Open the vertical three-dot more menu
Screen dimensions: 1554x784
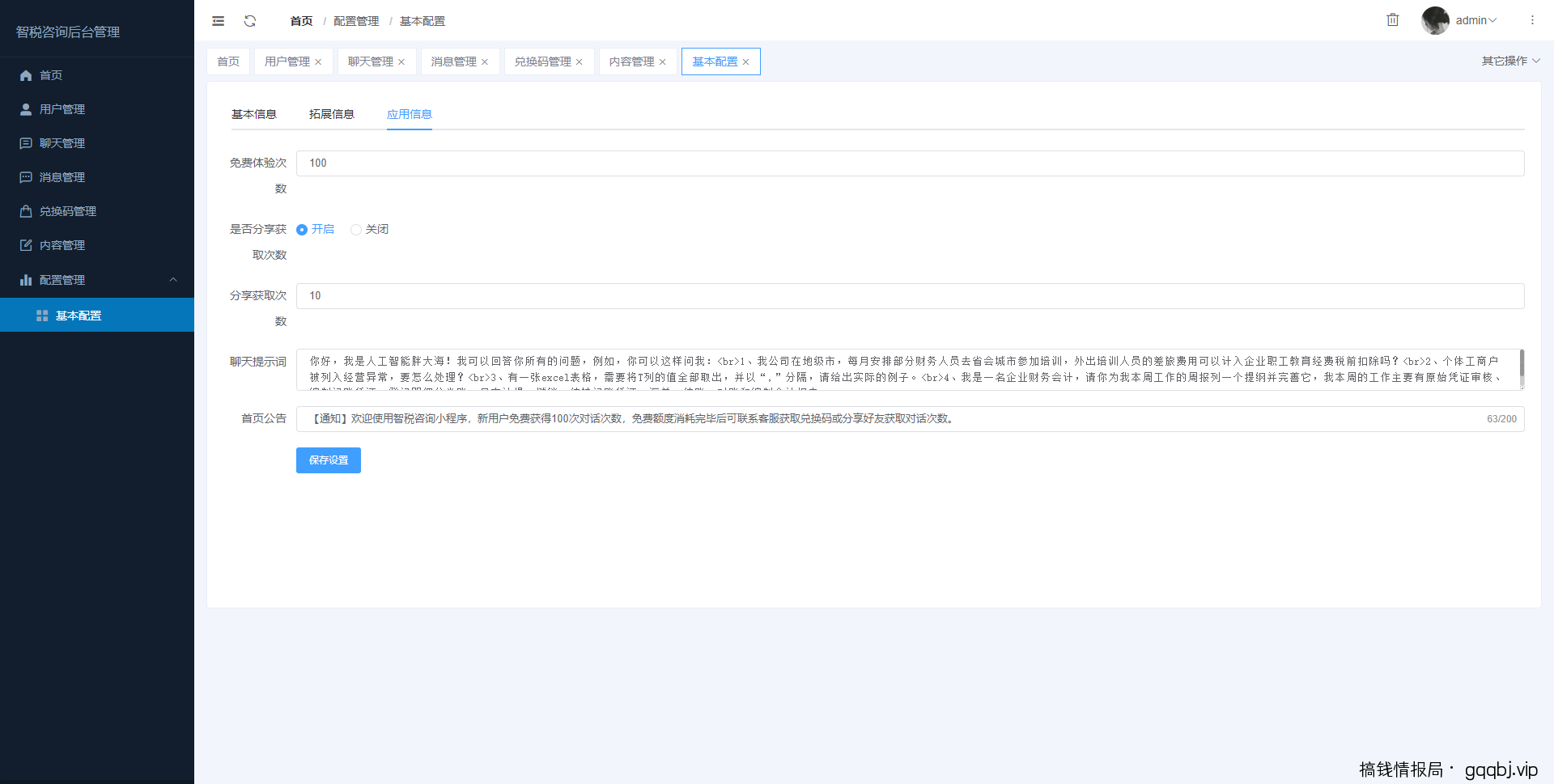1532,20
